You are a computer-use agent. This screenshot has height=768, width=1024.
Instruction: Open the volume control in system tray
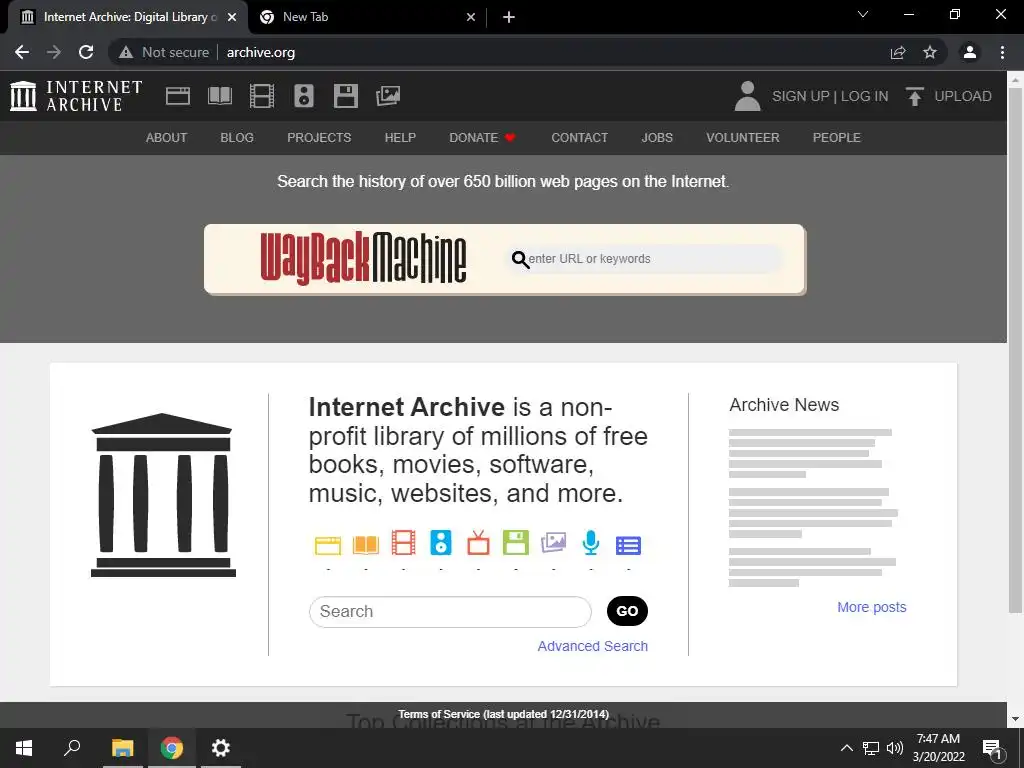(x=895, y=748)
